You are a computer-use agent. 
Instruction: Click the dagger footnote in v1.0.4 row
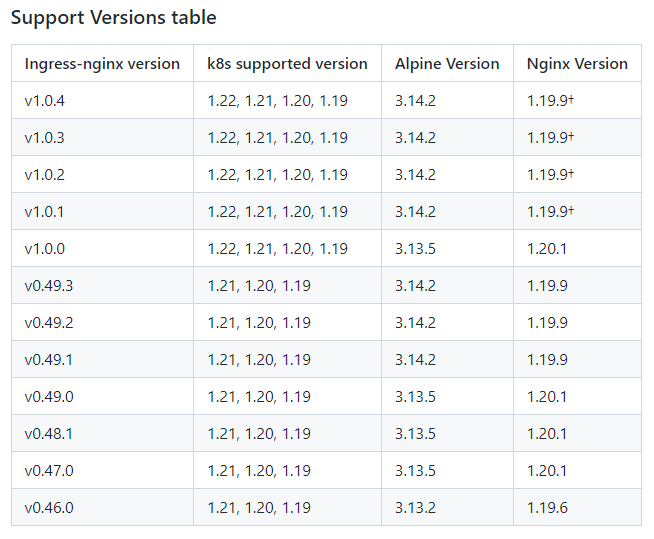(x=571, y=99)
